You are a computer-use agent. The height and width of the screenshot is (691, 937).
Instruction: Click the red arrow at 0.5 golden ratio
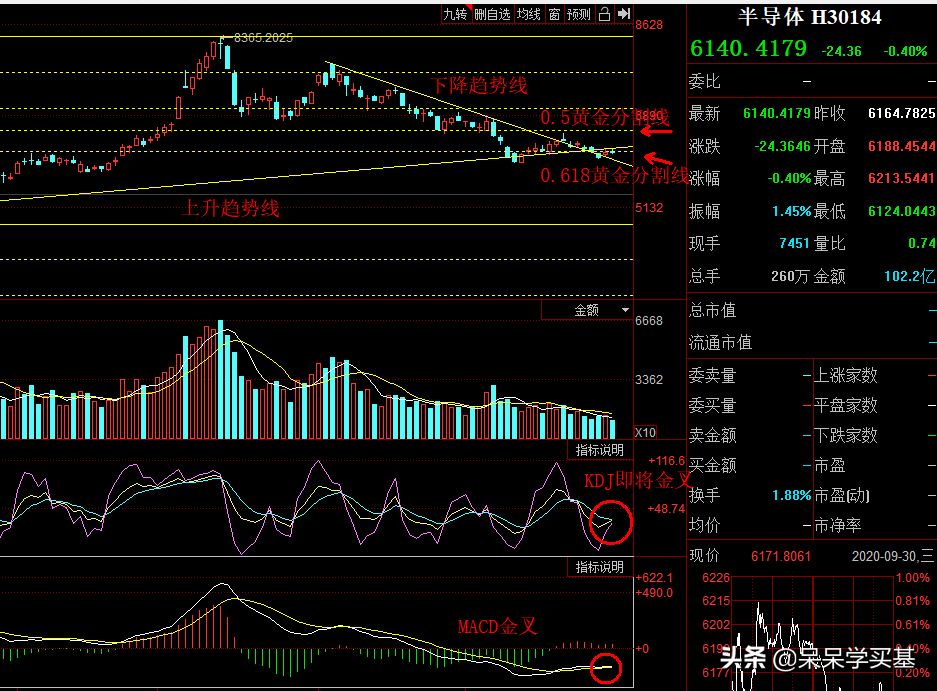click(656, 131)
